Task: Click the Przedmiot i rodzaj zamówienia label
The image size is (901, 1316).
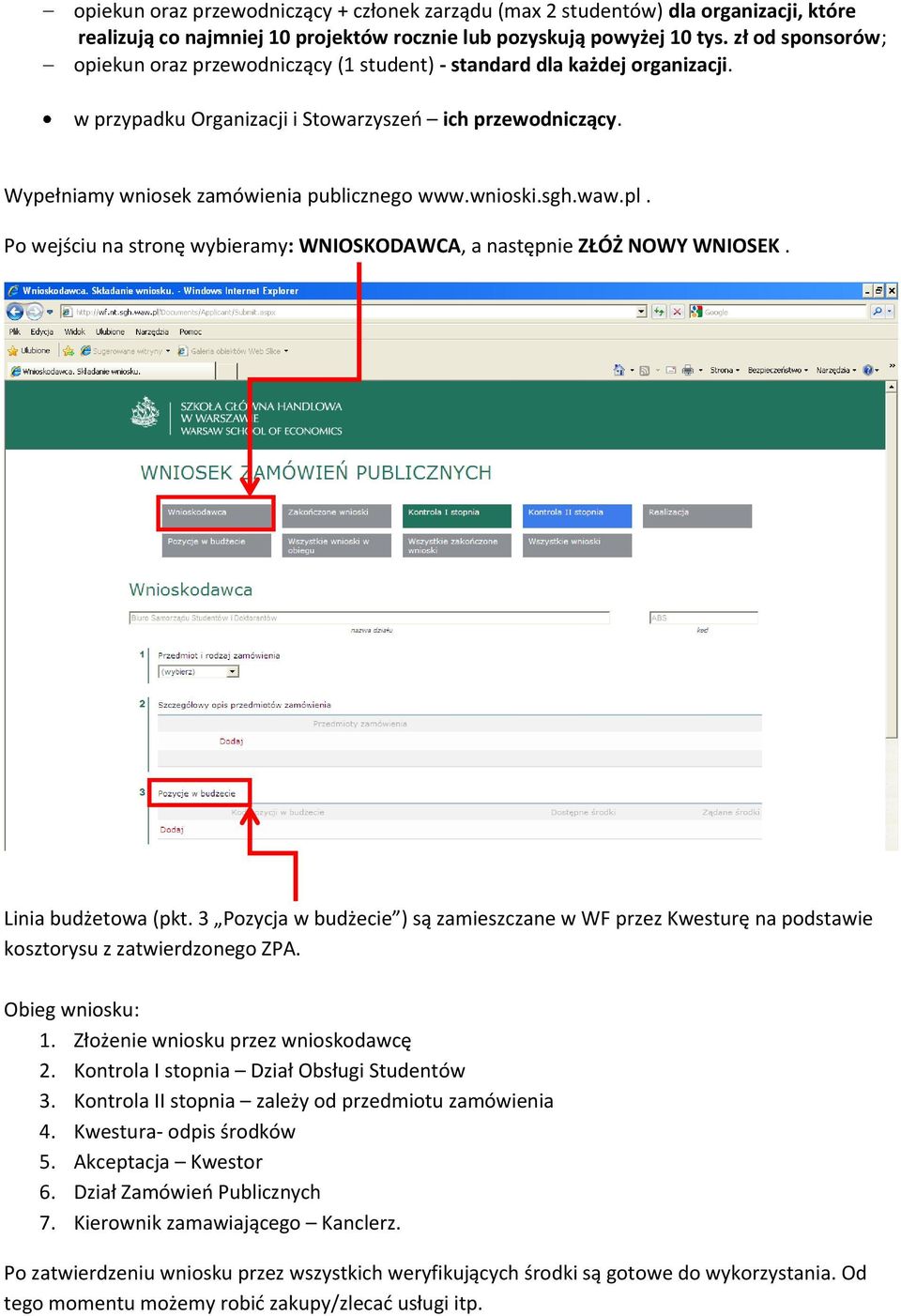Action: pos(219,655)
